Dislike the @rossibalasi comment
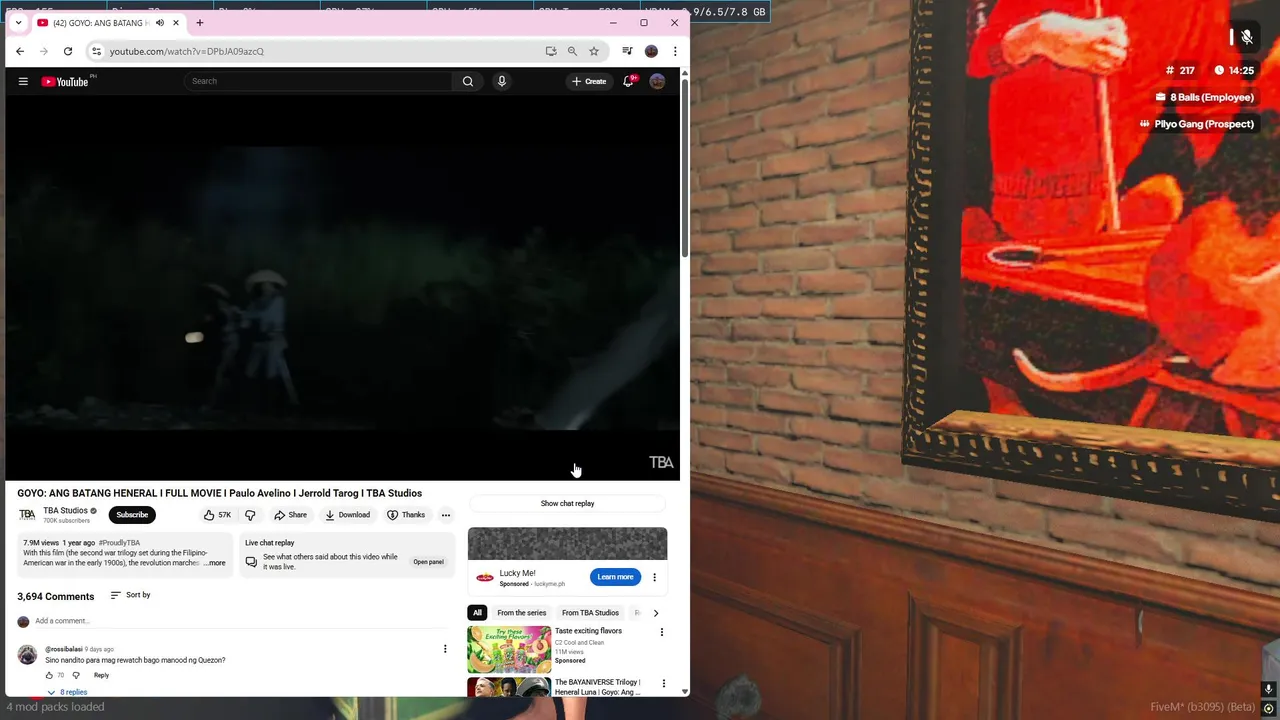 tap(76, 675)
